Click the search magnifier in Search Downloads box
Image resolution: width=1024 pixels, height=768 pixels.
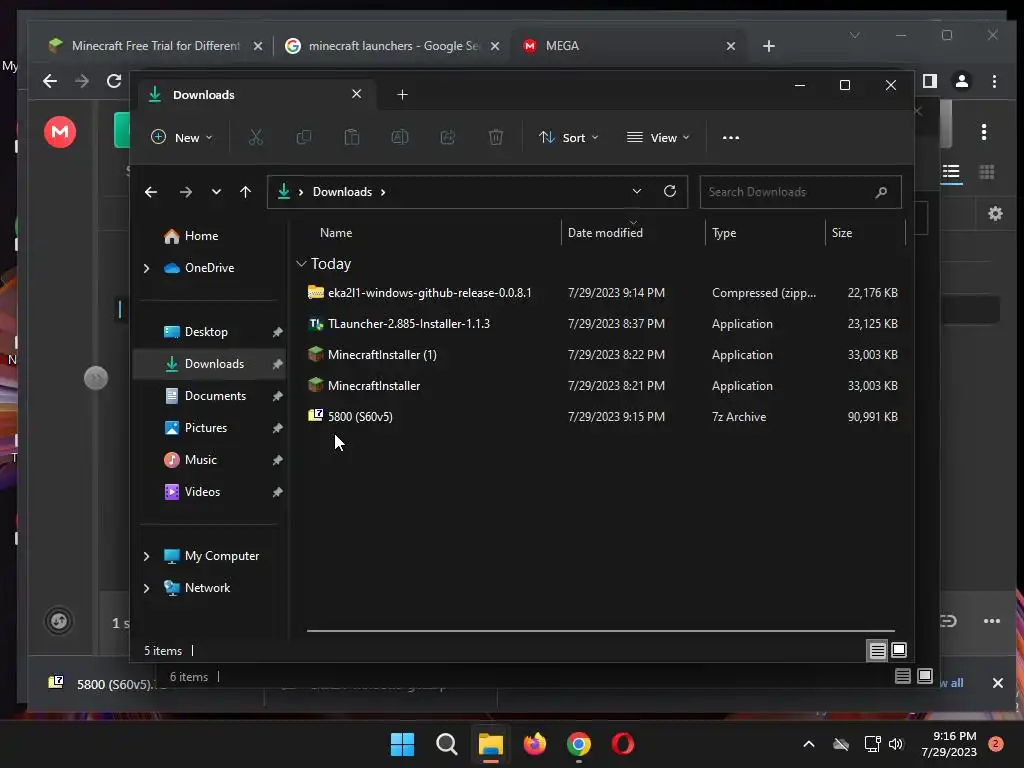(881, 192)
